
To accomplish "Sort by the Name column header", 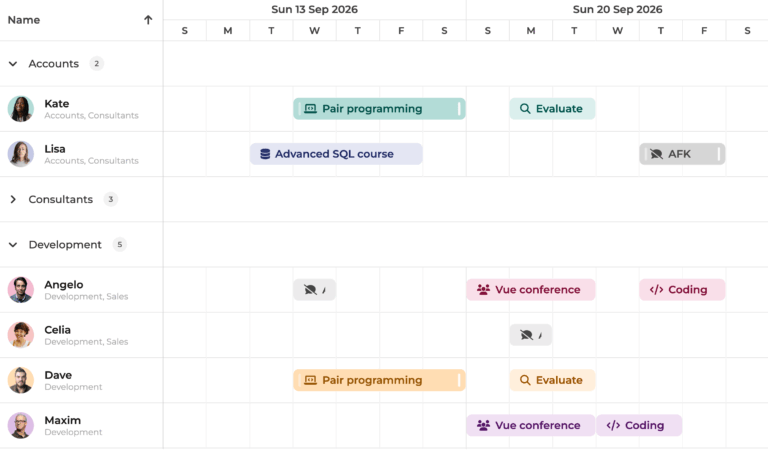I will 24,20.
